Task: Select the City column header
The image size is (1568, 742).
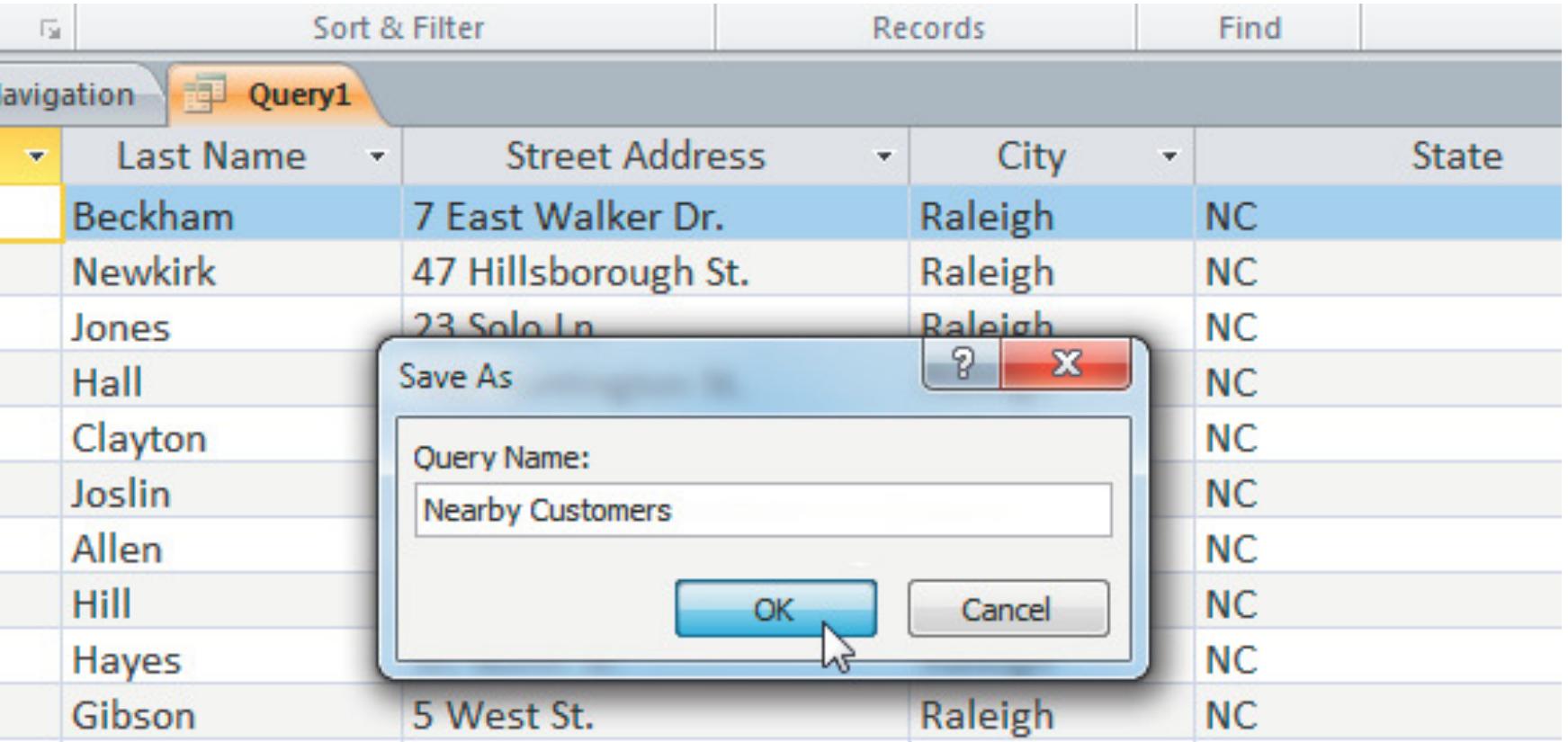Action: (x=1052, y=157)
